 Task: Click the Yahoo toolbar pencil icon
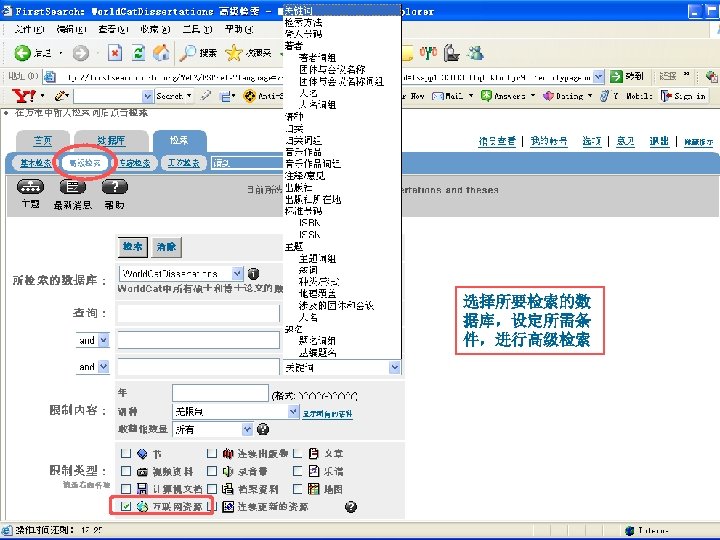click(x=60, y=96)
